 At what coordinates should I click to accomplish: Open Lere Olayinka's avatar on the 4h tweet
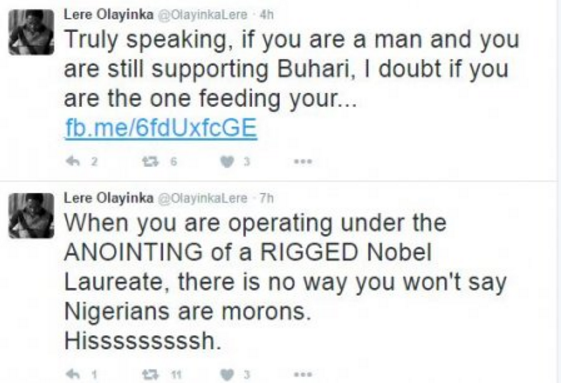(x=31, y=32)
